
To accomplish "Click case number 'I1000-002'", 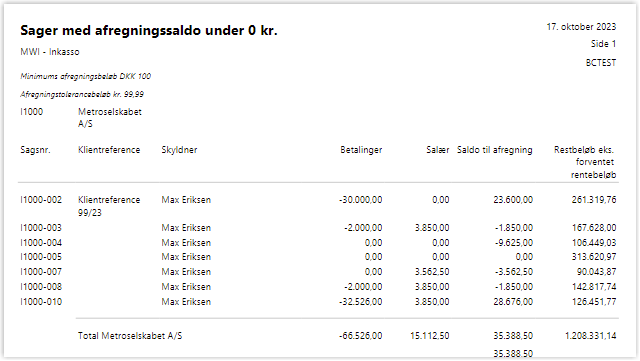I will [x=41, y=200].
